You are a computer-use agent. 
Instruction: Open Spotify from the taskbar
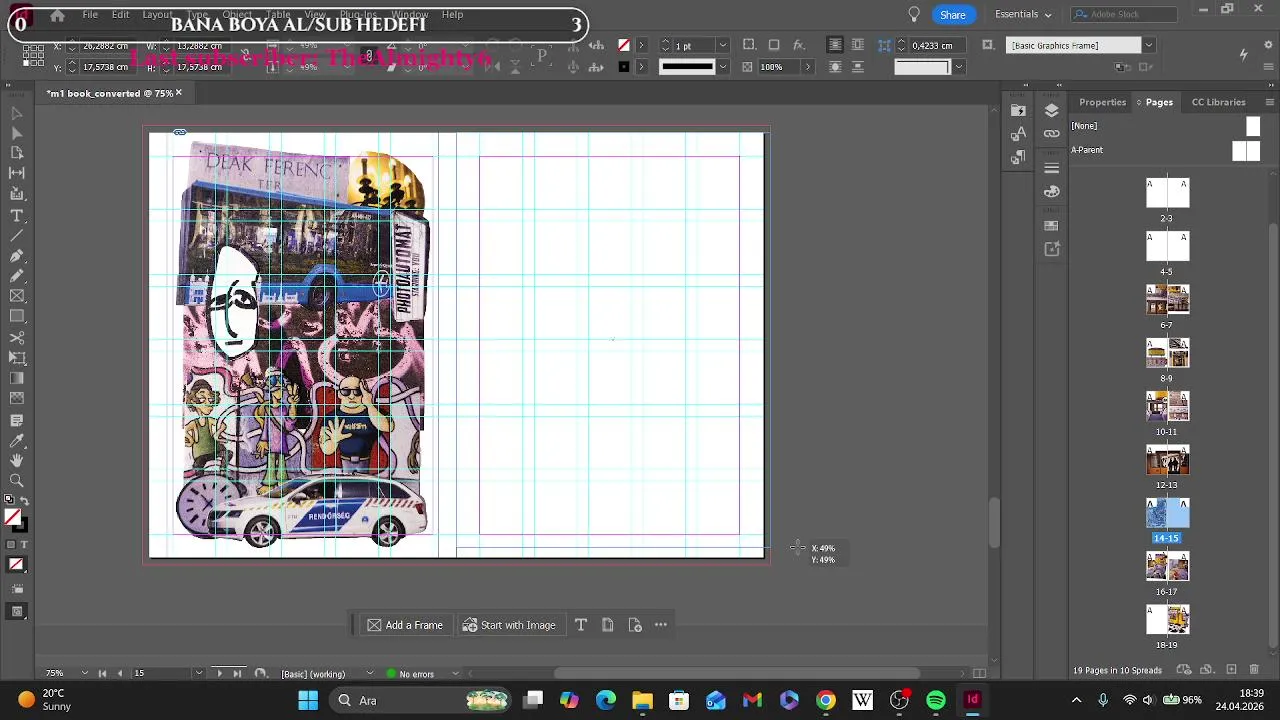pos(936,701)
